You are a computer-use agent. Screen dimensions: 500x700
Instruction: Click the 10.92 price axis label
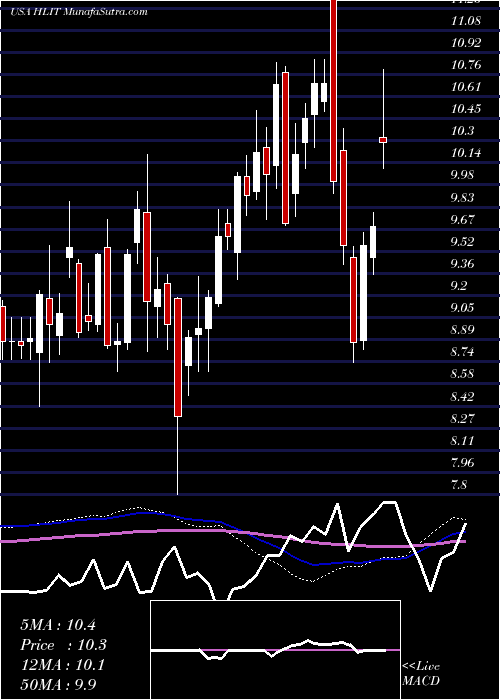466,43
